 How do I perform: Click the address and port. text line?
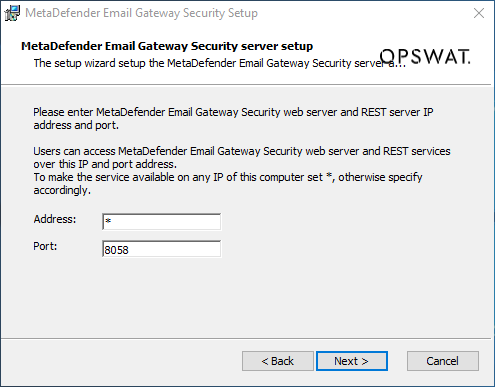[76, 125]
